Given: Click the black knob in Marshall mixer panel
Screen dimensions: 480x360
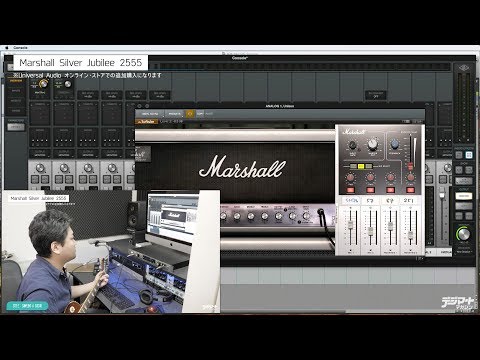Looking at the screenshot, I should pyautogui.click(x=352, y=145).
